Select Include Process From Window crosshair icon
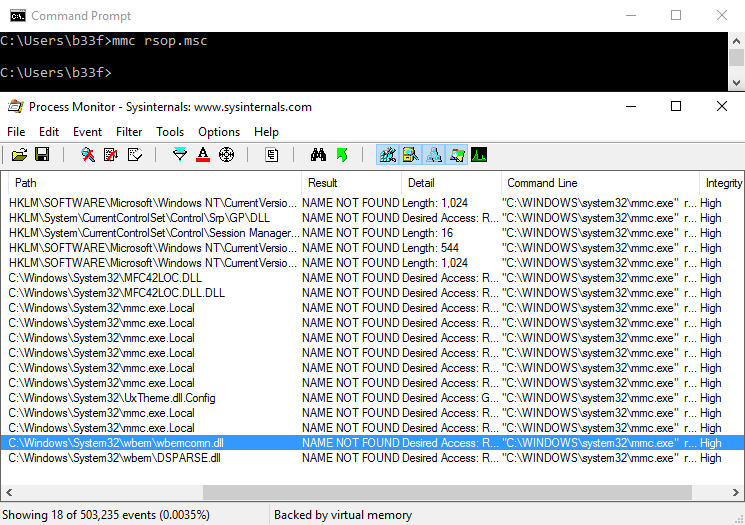Viewport: 745px width, 525px height. coord(226,155)
